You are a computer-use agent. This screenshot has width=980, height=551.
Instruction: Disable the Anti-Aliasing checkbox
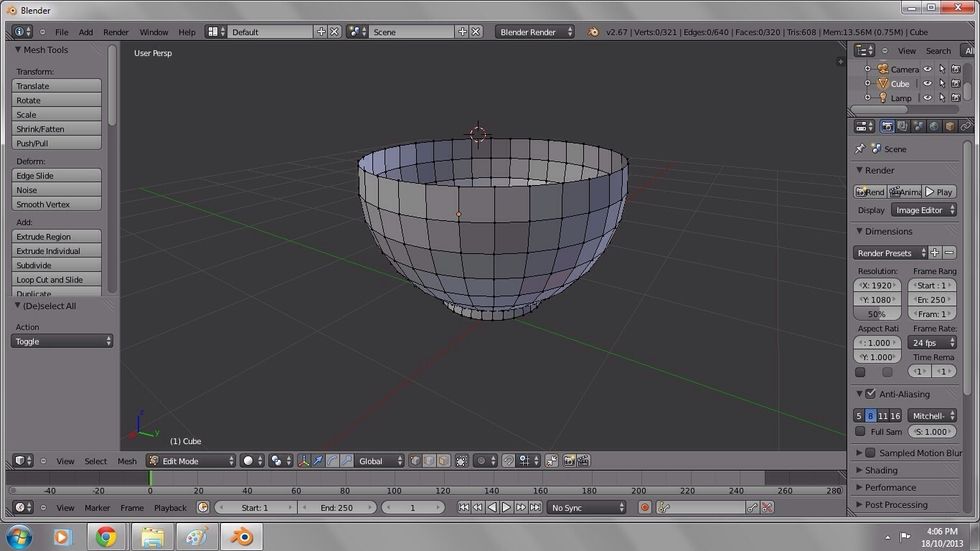tap(870, 394)
